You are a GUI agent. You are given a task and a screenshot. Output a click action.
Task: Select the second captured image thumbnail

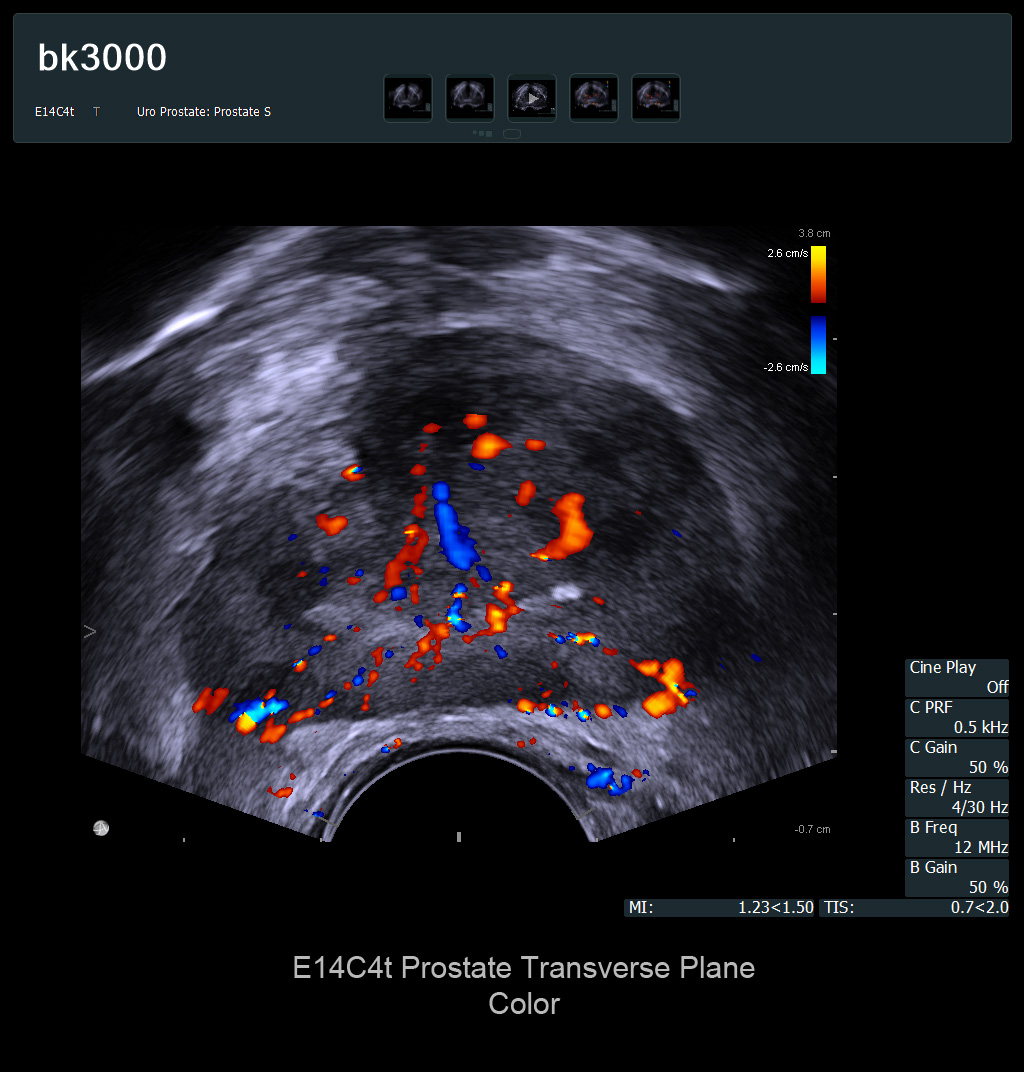(x=470, y=98)
